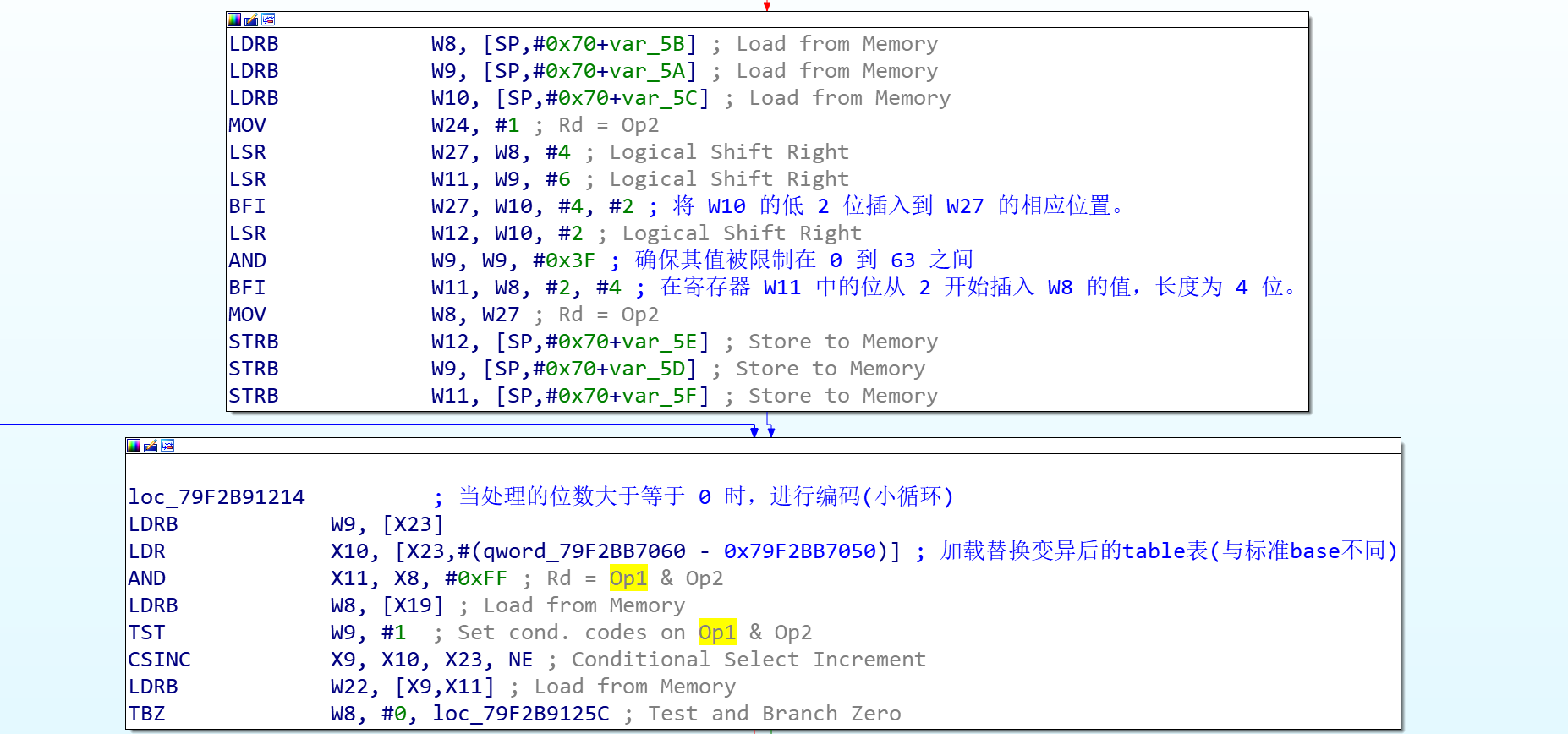Click the TST mnemonic

146,633
